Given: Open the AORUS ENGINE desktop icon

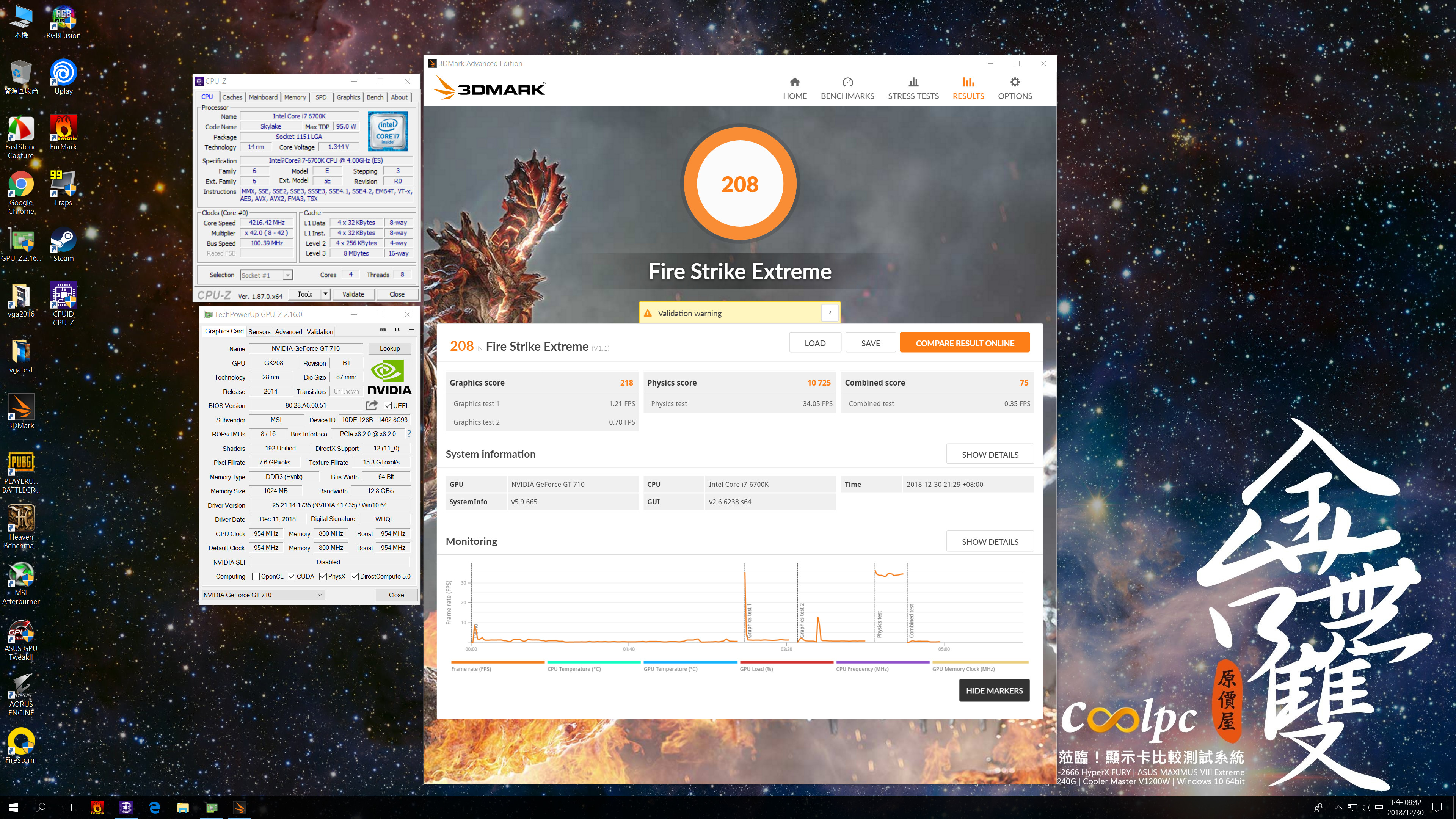Looking at the screenshot, I should [21, 695].
